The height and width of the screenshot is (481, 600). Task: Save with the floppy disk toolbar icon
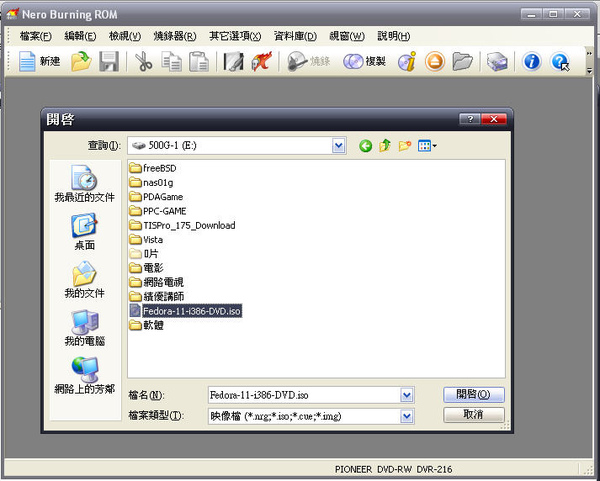109,61
